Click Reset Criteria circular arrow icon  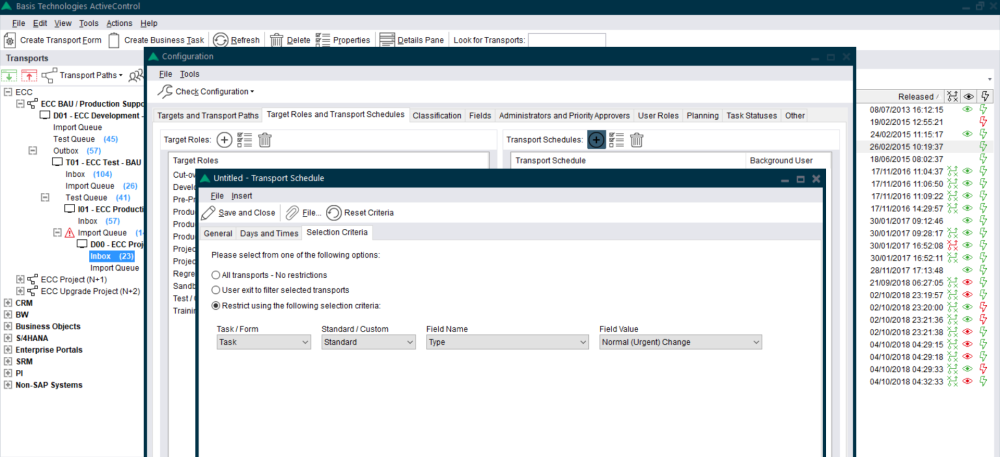pos(334,212)
